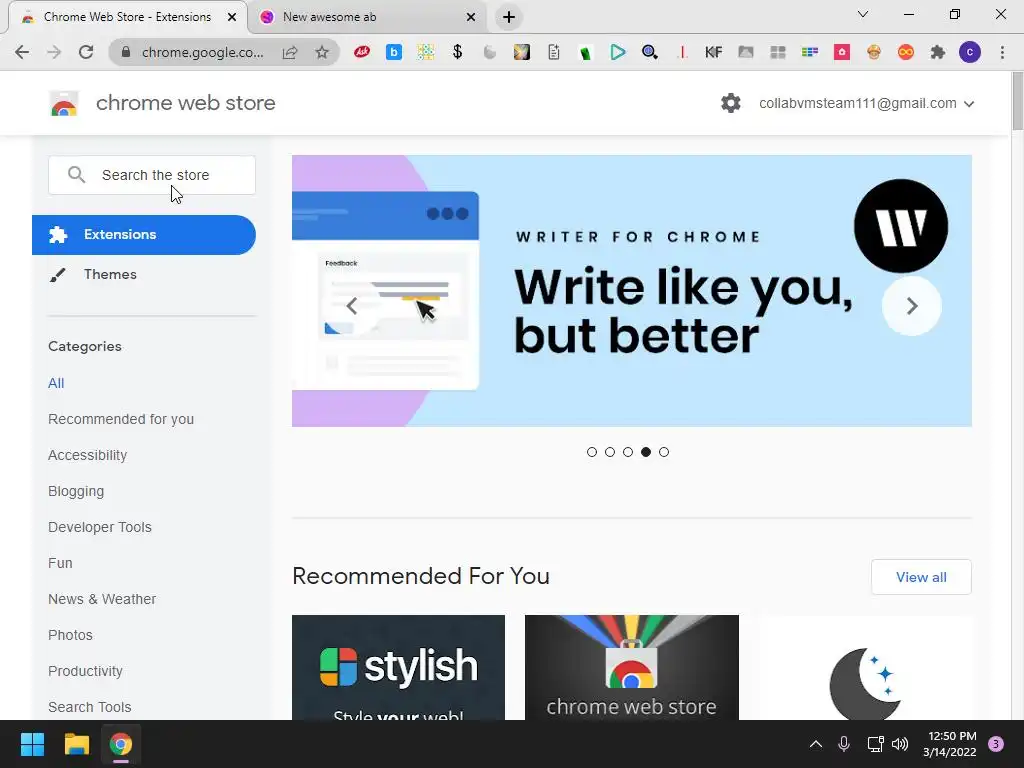Screen dimensions: 1024x768
Task: Open the moon and stars extension card
Action: tap(865, 667)
